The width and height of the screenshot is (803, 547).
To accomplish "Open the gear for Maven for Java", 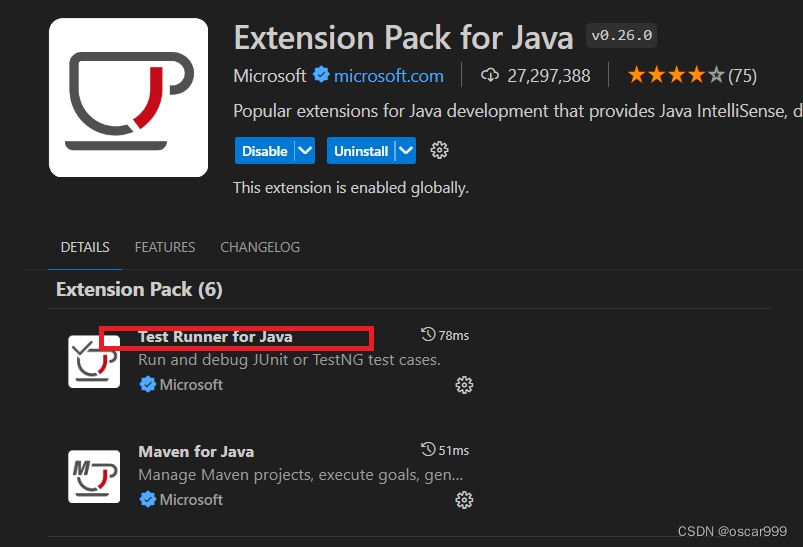I will point(464,500).
